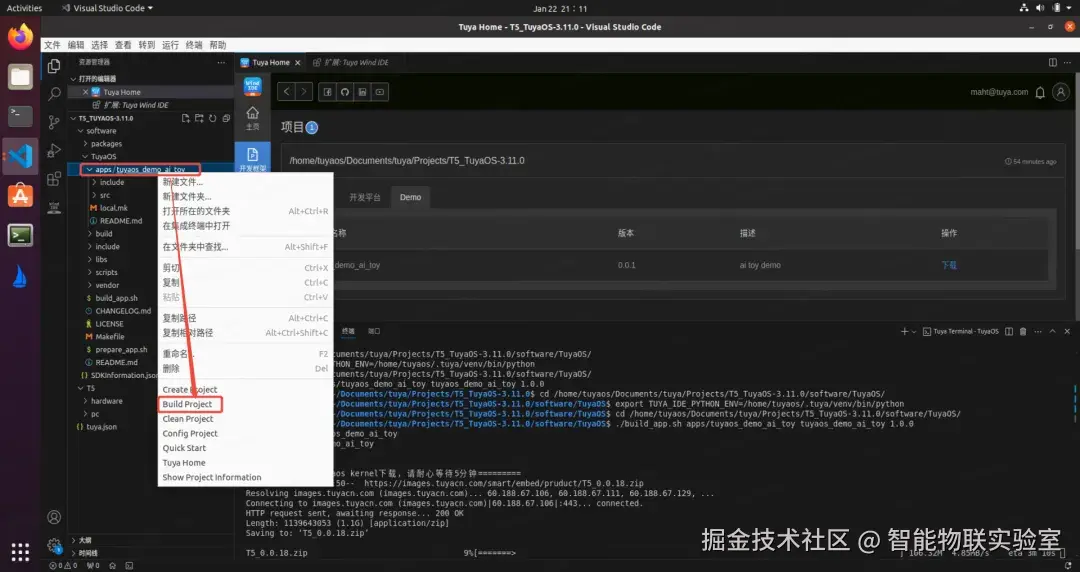Open the Manage gear icon in the activity bar

pyautogui.click(x=54, y=545)
